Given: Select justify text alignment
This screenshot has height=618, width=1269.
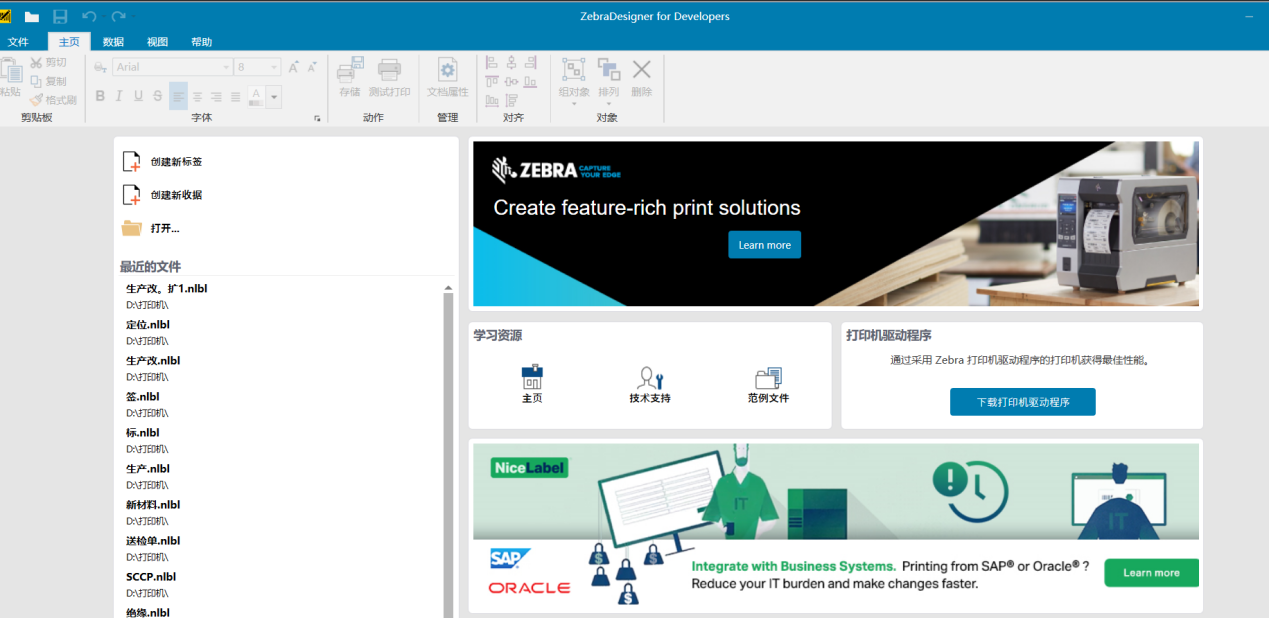Looking at the screenshot, I should coord(236,96).
